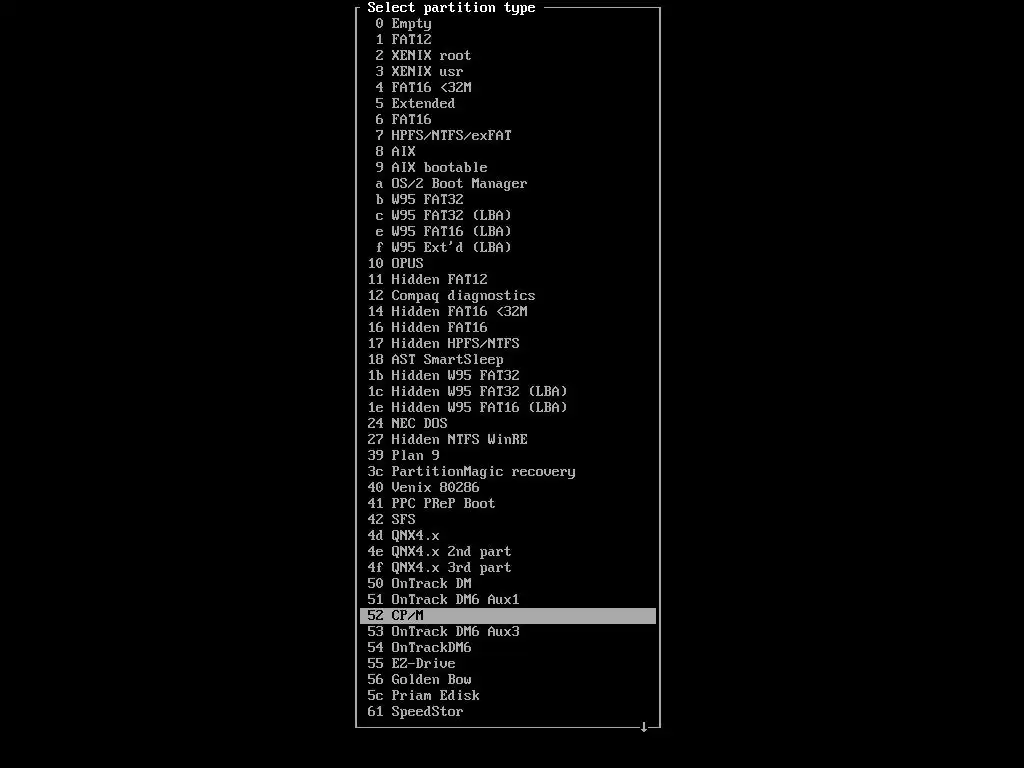Select QNX4.x 2nd part type
Screen dimensions: 1024x768
[507, 551]
